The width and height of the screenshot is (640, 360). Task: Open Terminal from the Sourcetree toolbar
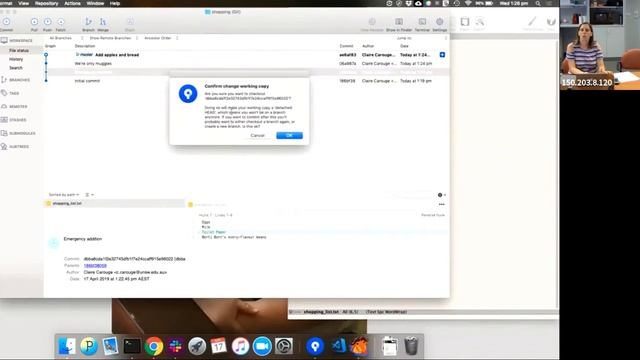422,24
